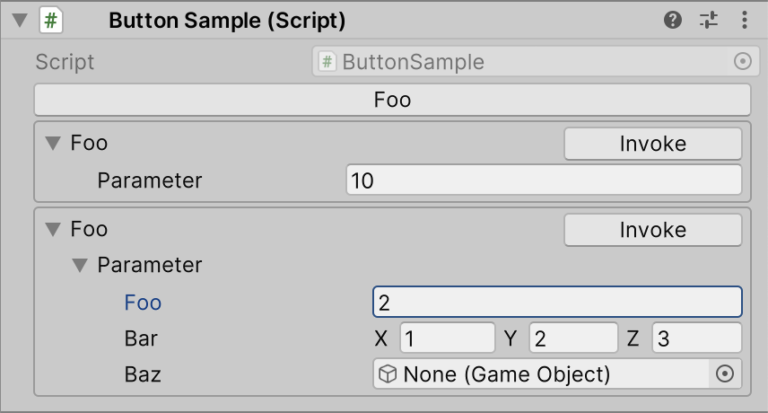This screenshot has height=413, width=768.
Task: Click Invoke for the second Foo method
Action: 652,230
